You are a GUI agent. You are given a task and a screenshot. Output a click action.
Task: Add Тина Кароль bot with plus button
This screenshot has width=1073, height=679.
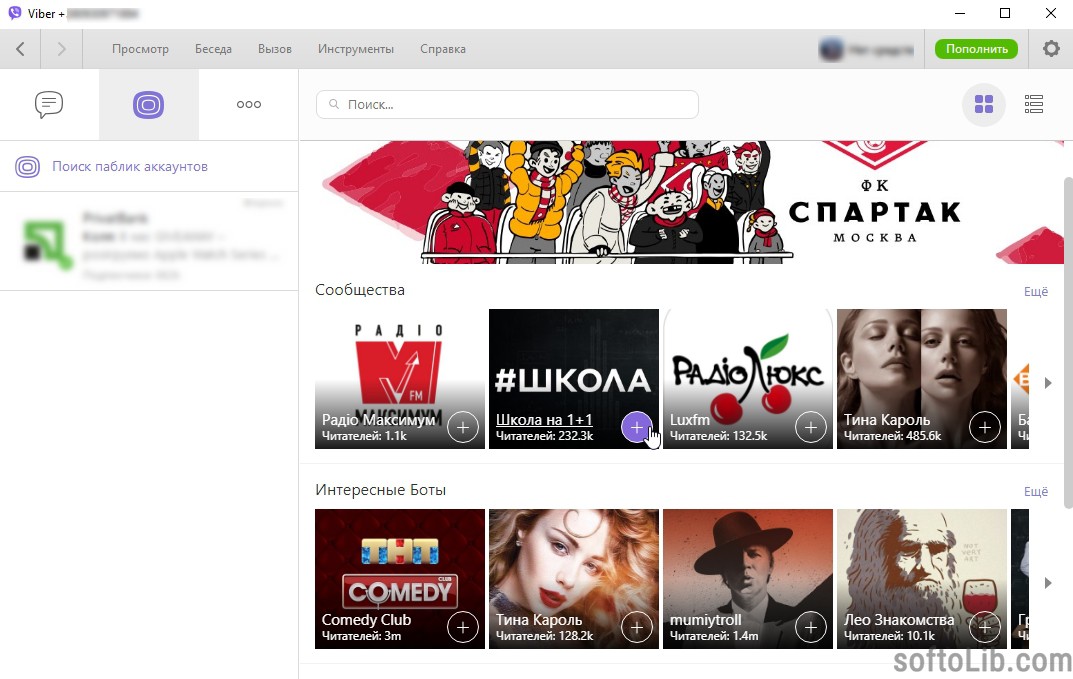point(636,627)
